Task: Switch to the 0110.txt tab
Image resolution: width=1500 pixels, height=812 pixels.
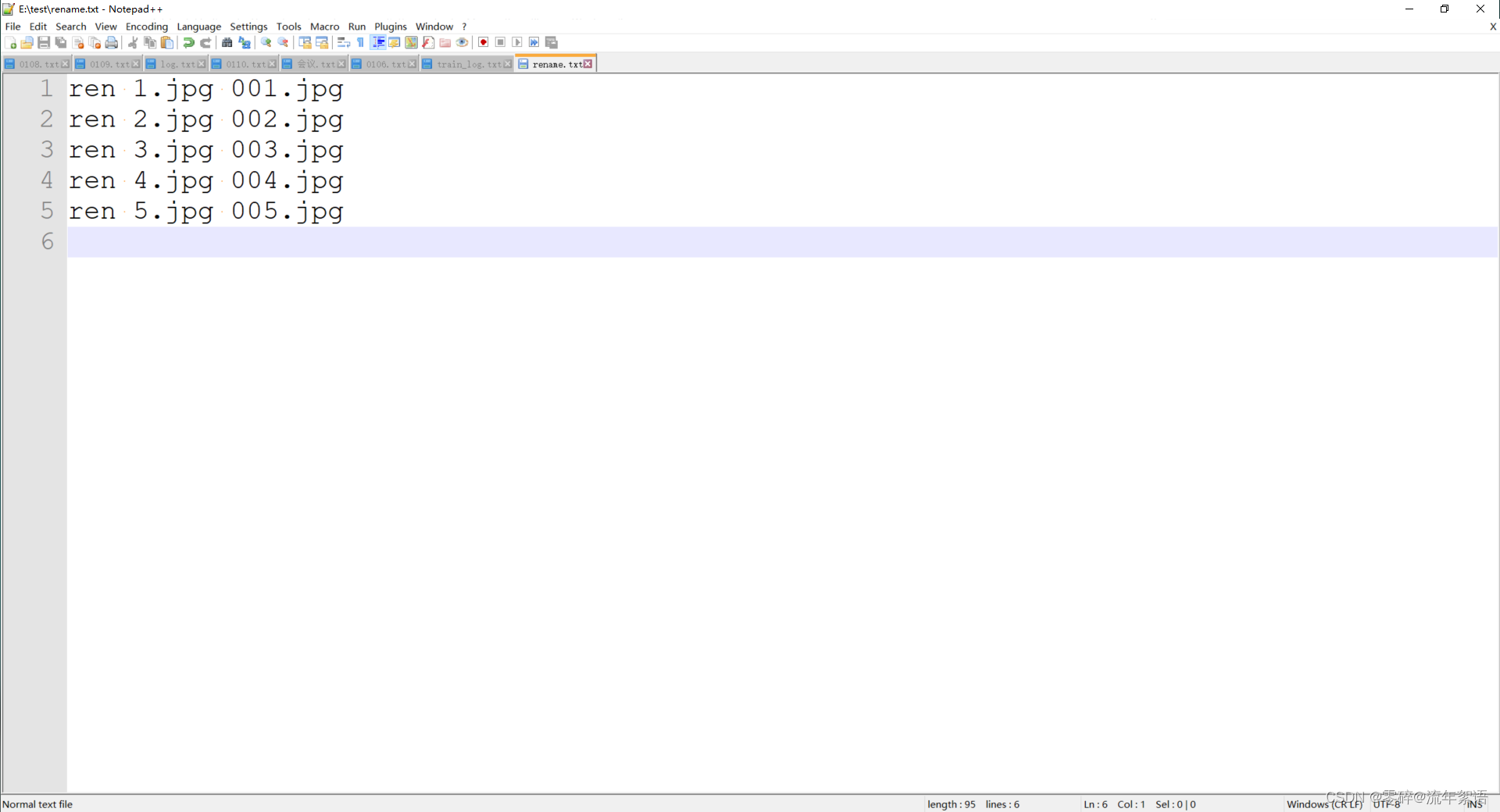Action: point(244,64)
